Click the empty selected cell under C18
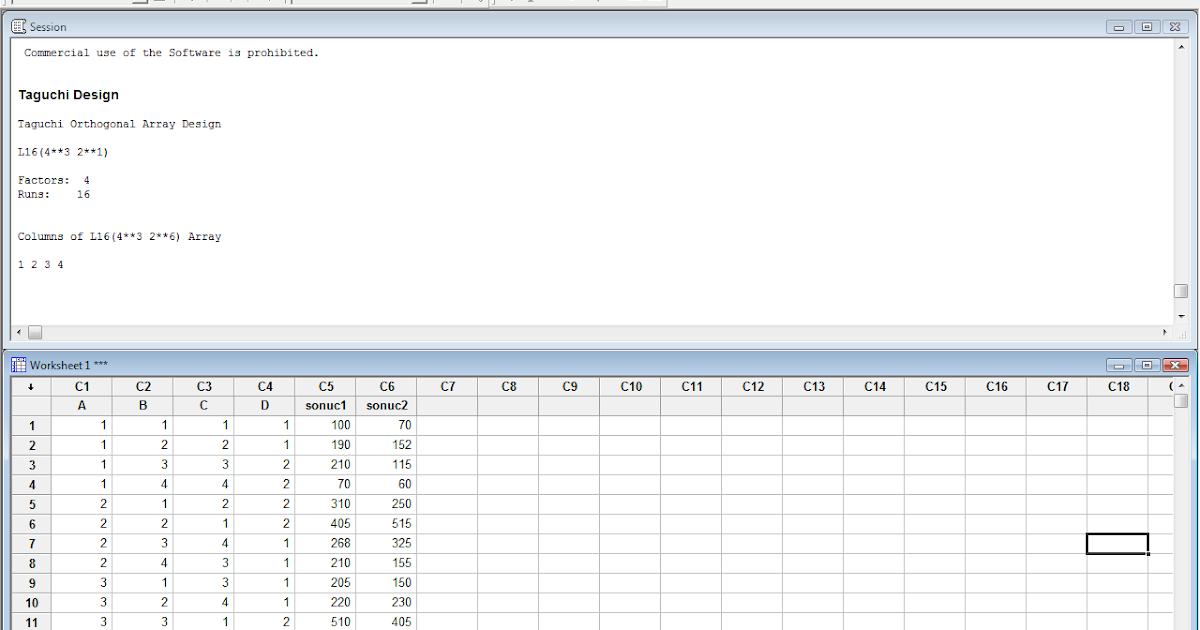 coord(1117,543)
